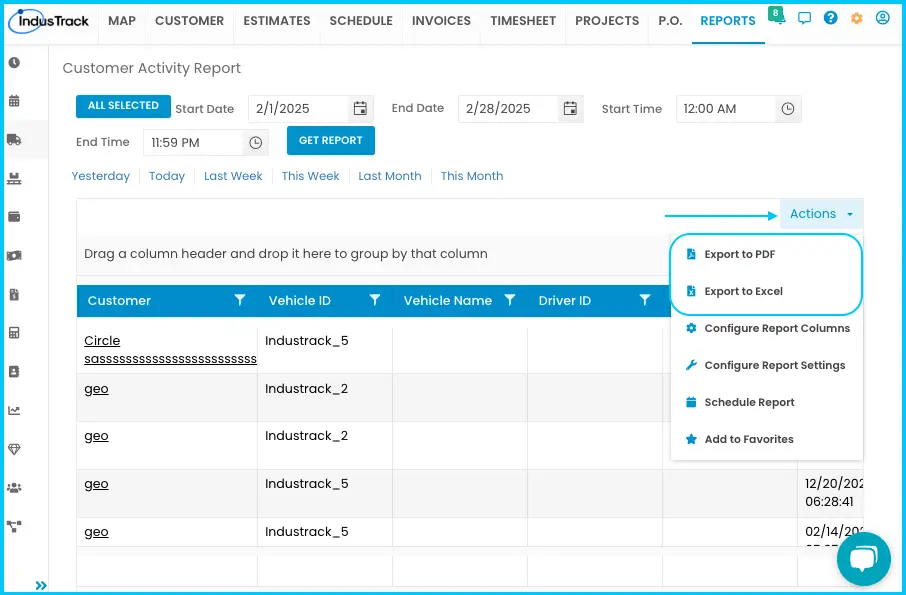Go to the CUSTOMER tab
The height and width of the screenshot is (595, 906).
point(190,21)
